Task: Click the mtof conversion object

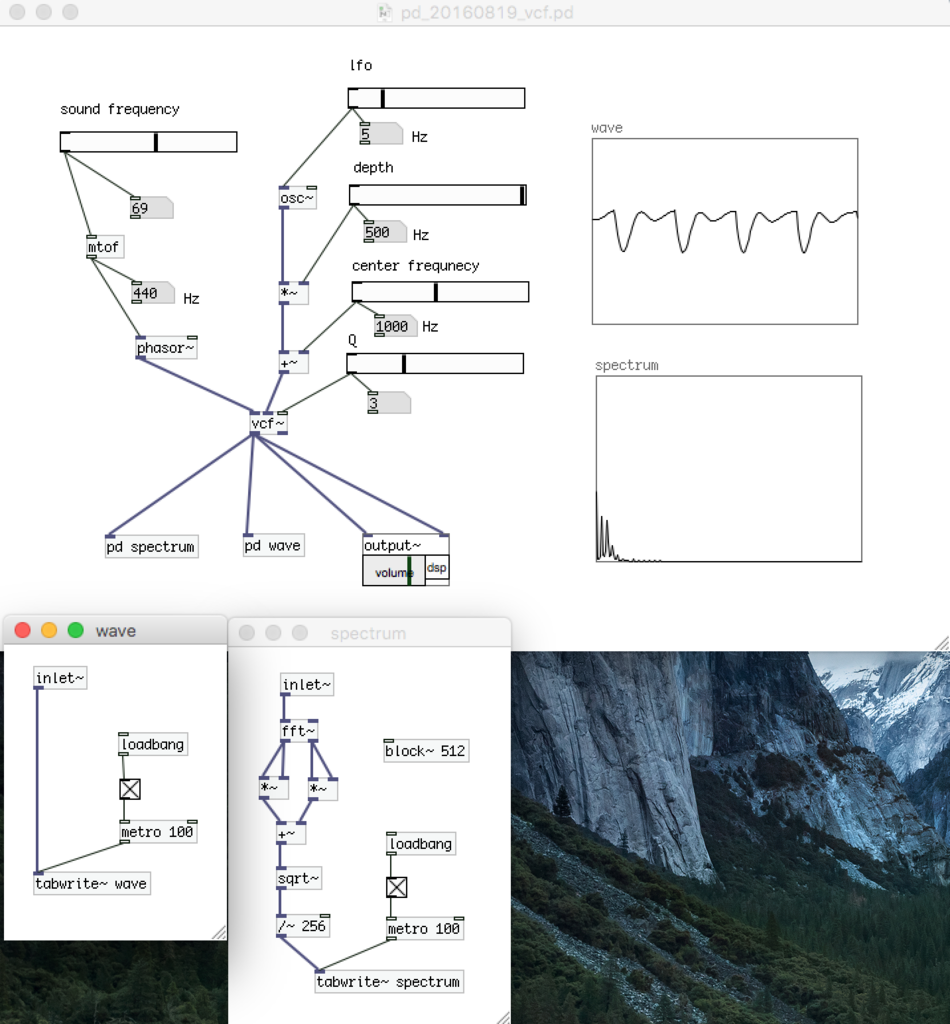Action: pyautogui.click(x=104, y=246)
